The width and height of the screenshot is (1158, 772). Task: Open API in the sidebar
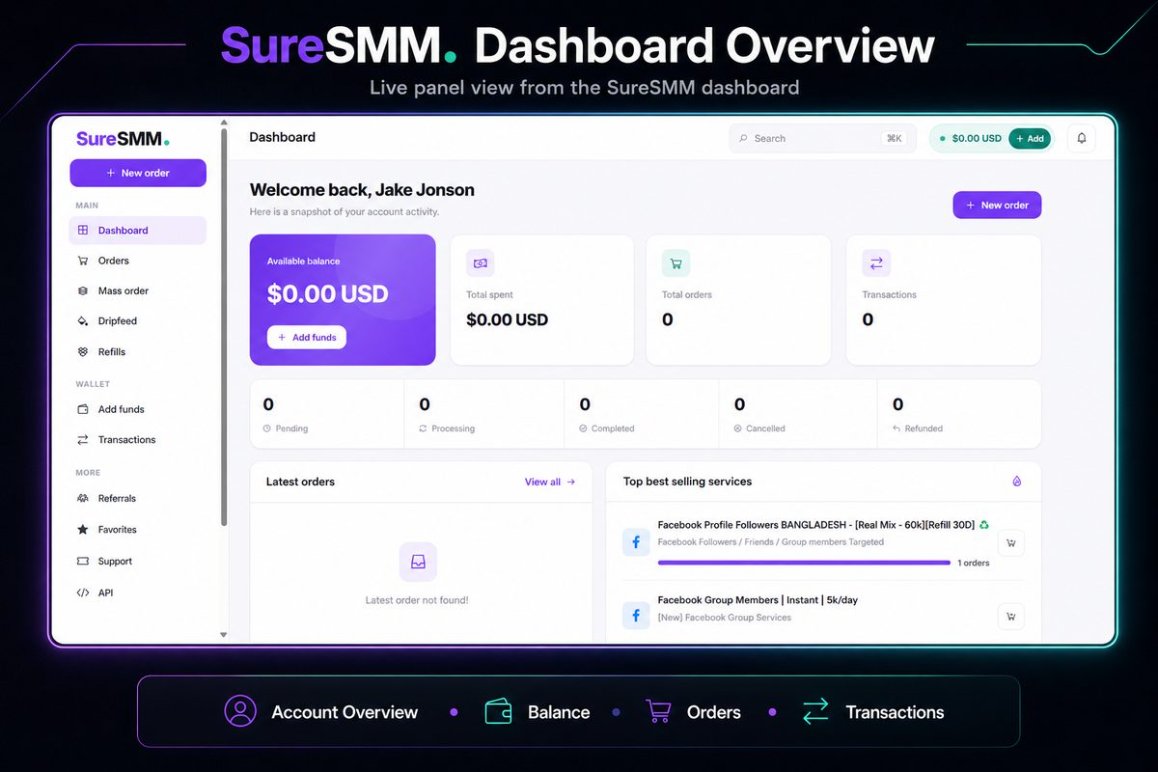[x=138, y=592]
